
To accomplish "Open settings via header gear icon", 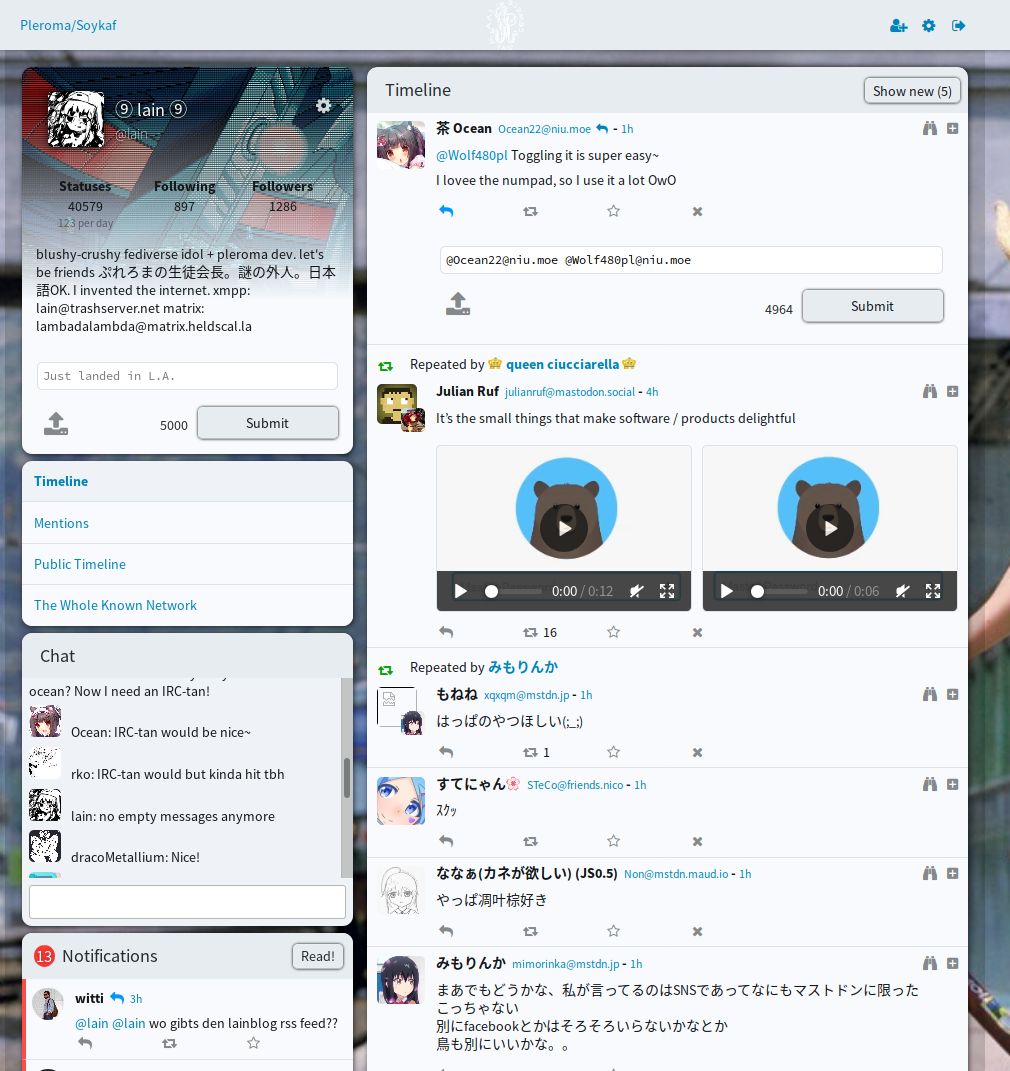I will (929, 26).
